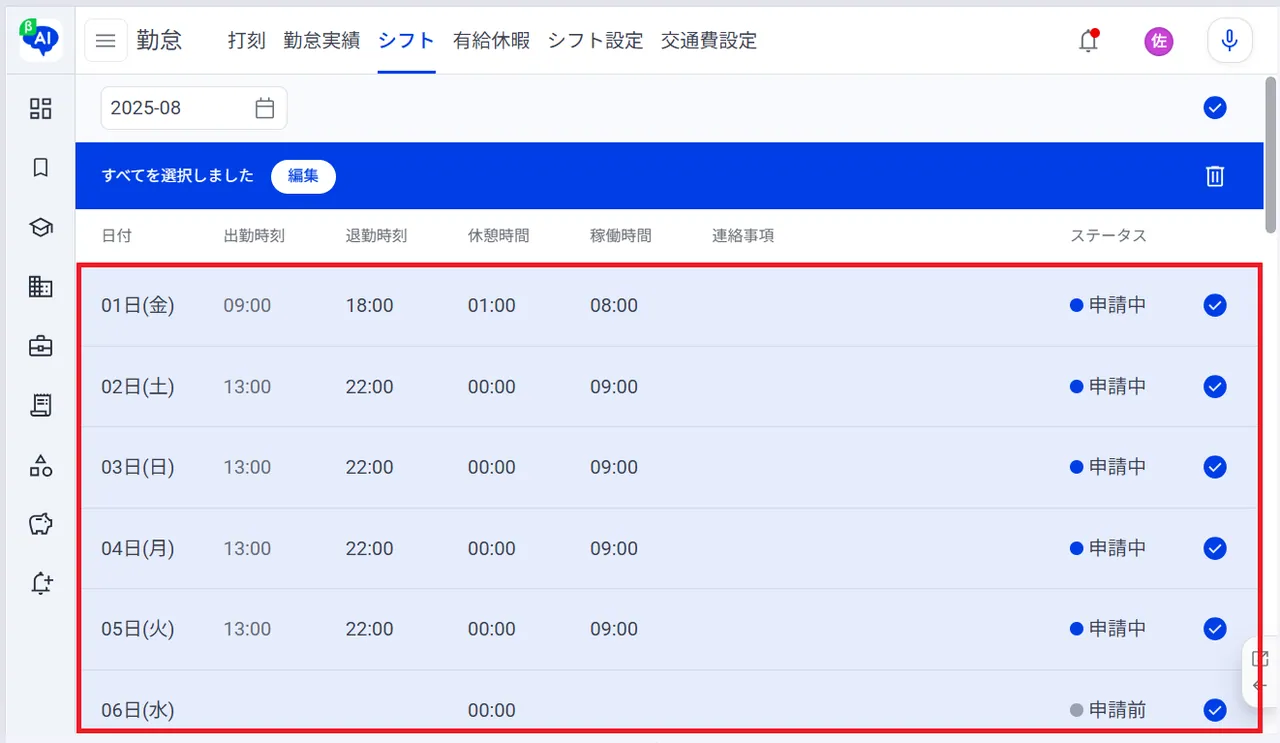Click the vertical scrollbar on the right
Screen dimensions: 1280x743
[1271, 155]
